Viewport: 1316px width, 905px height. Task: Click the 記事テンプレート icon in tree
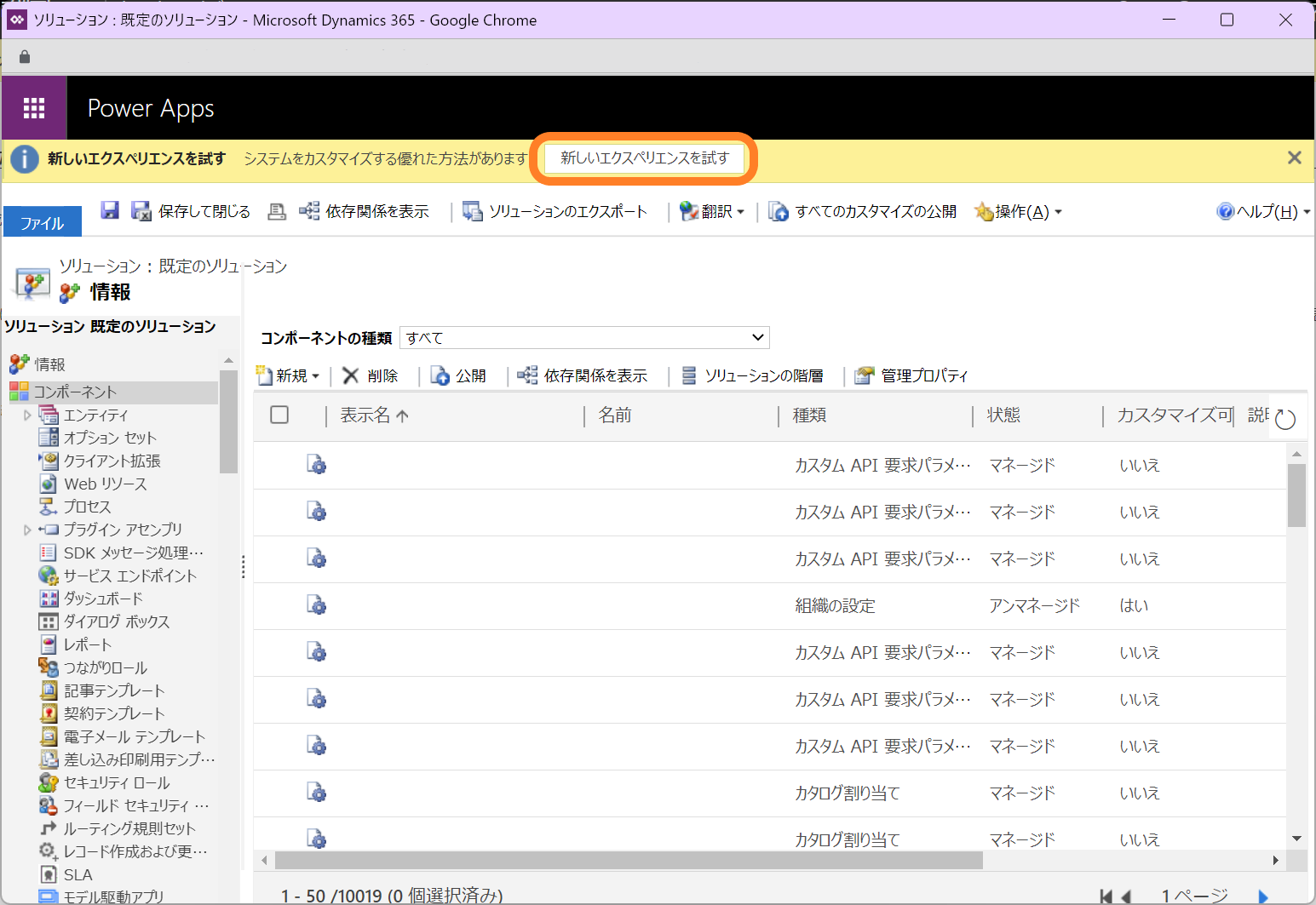coord(49,690)
